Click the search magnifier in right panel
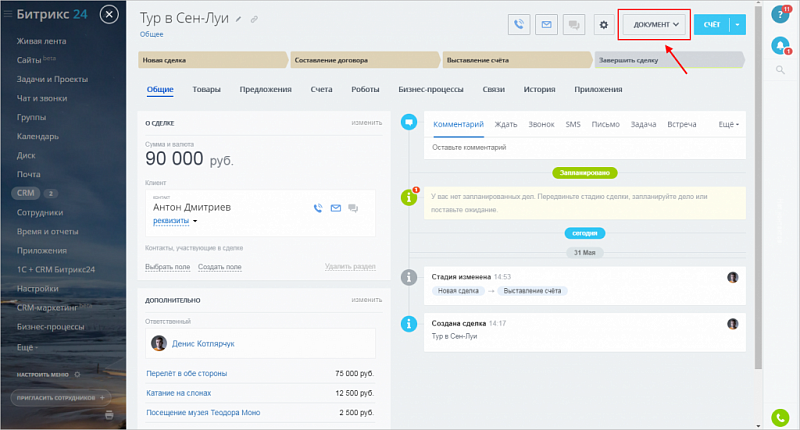 pos(780,70)
